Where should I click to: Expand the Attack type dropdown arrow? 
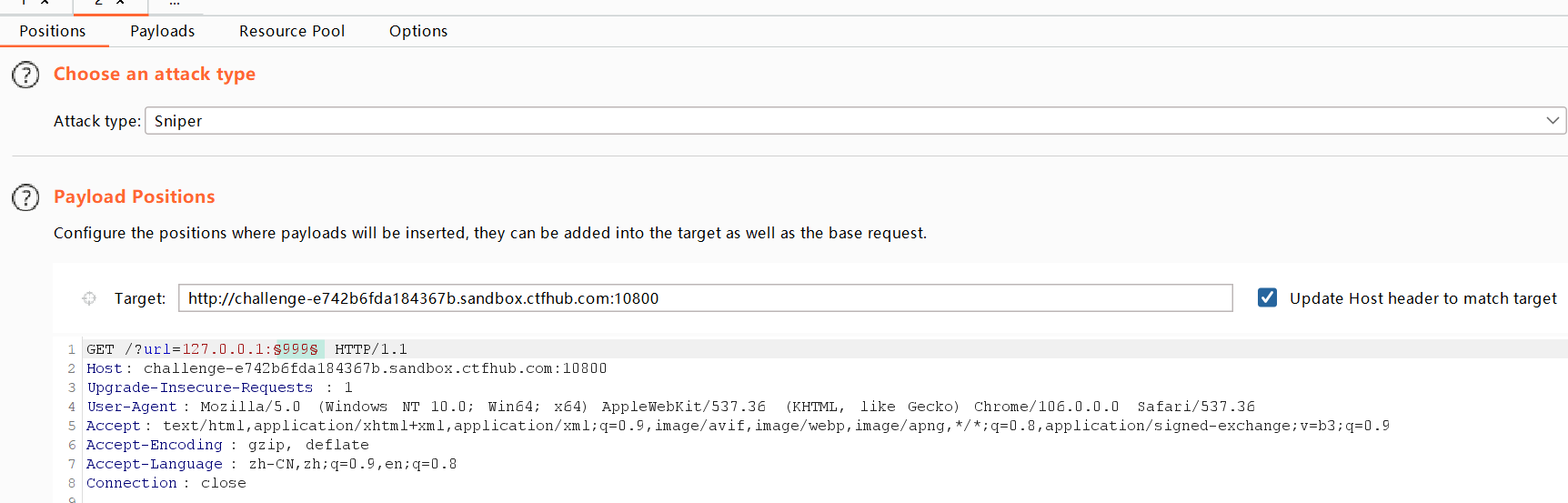click(1553, 121)
